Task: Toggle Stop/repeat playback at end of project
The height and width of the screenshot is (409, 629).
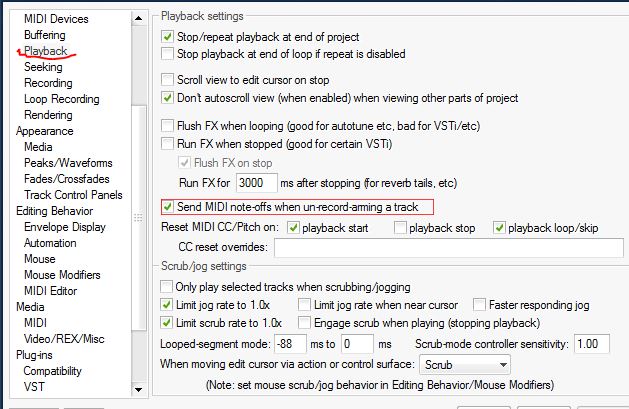Action: point(169,37)
